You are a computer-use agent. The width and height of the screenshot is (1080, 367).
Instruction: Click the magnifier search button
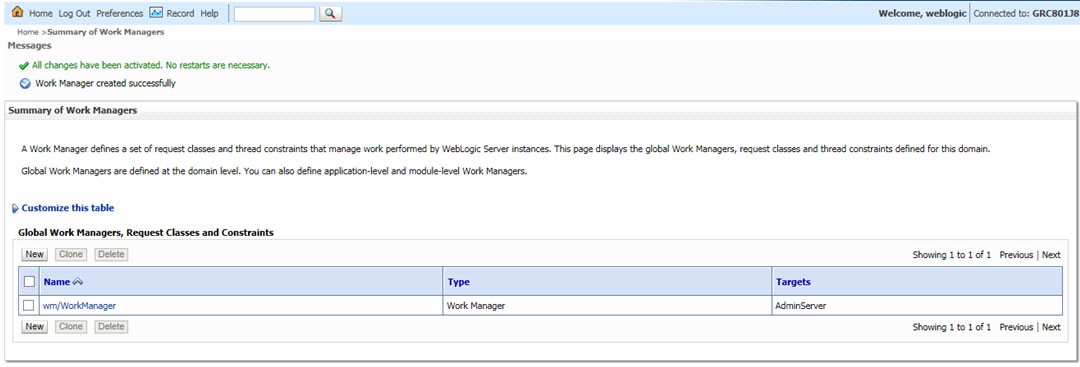(331, 13)
